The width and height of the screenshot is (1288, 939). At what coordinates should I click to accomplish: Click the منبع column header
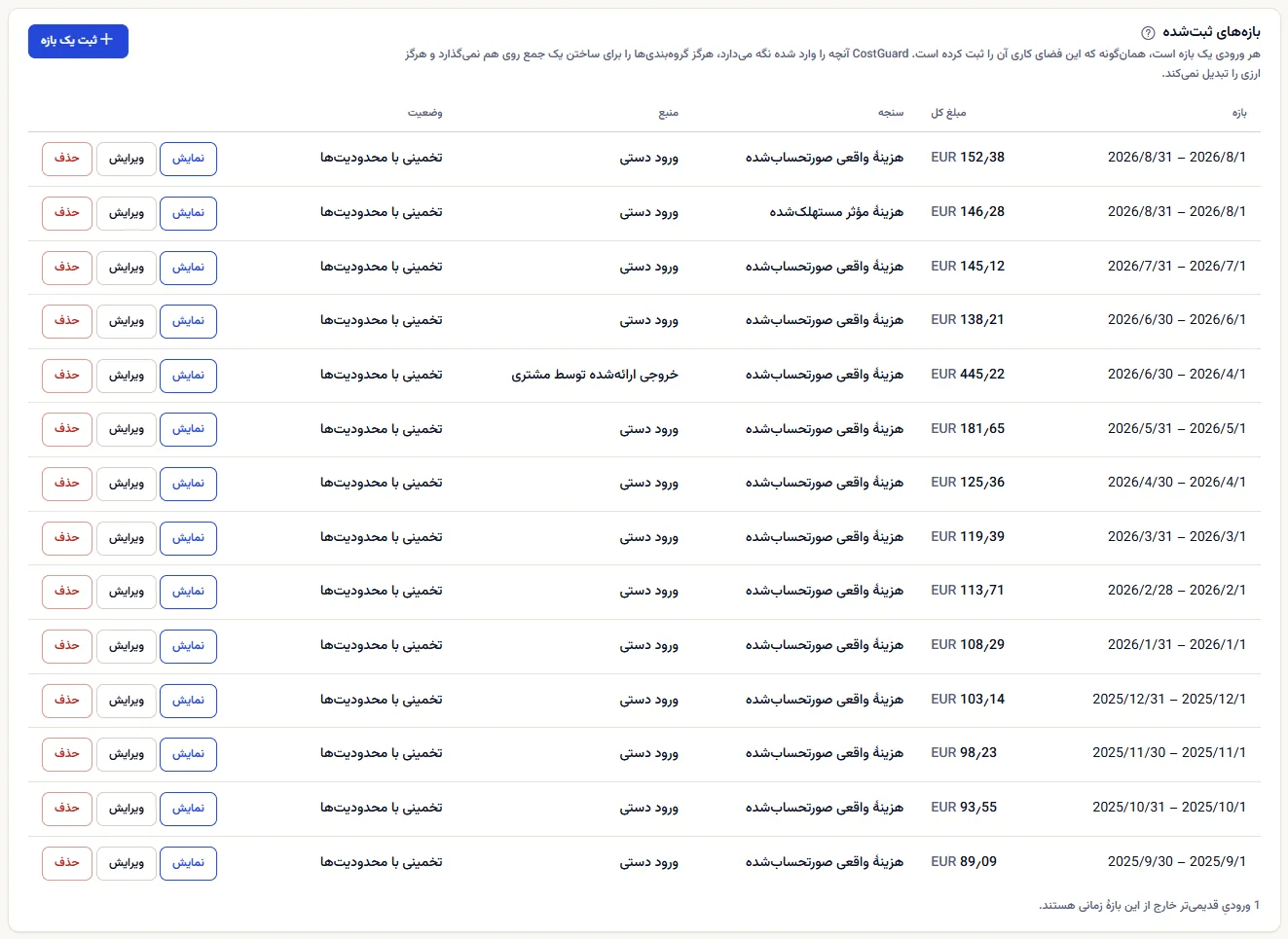[x=668, y=113]
